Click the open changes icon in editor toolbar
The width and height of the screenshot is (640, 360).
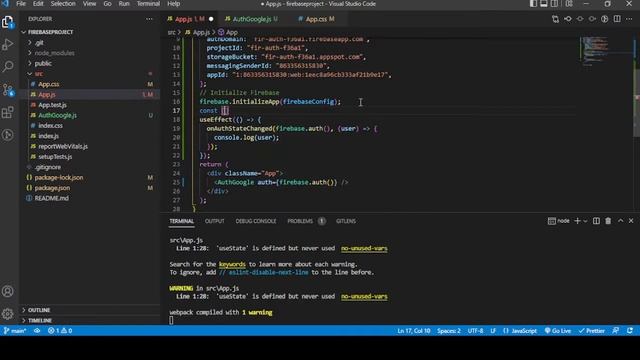pos(556,19)
